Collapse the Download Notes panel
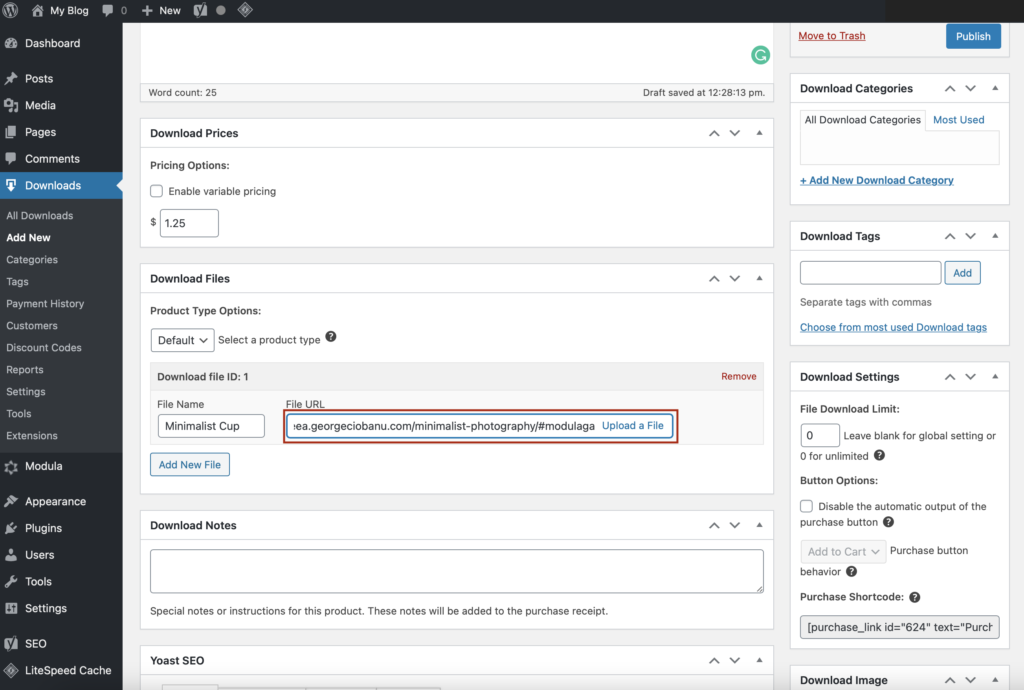The width and height of the screenshot is (1024, 690). point(760,525)
